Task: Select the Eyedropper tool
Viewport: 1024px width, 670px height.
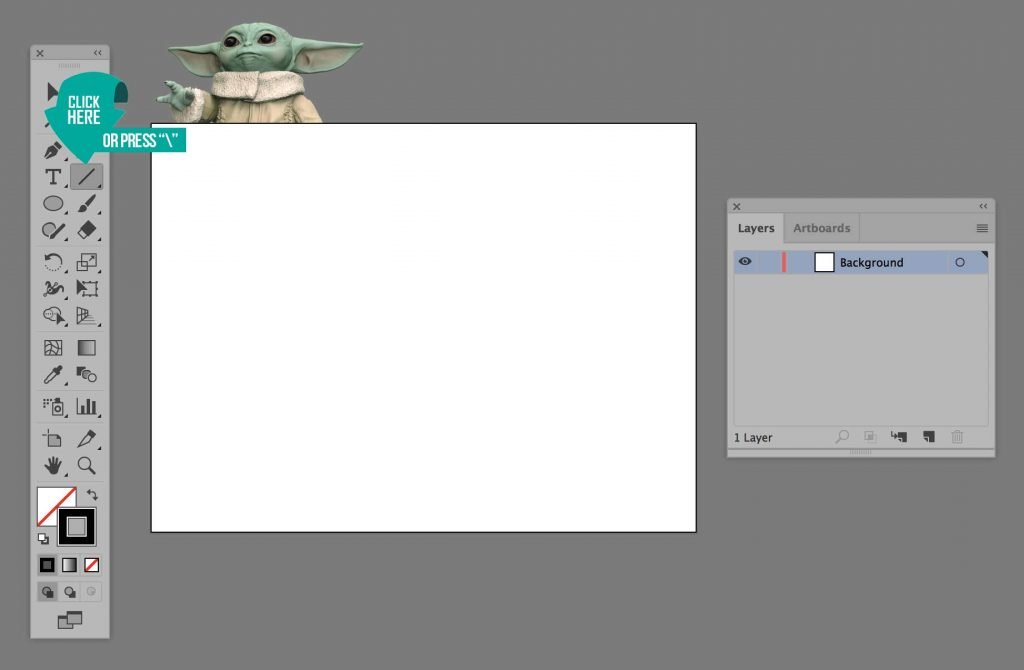Action: [53, 375]
